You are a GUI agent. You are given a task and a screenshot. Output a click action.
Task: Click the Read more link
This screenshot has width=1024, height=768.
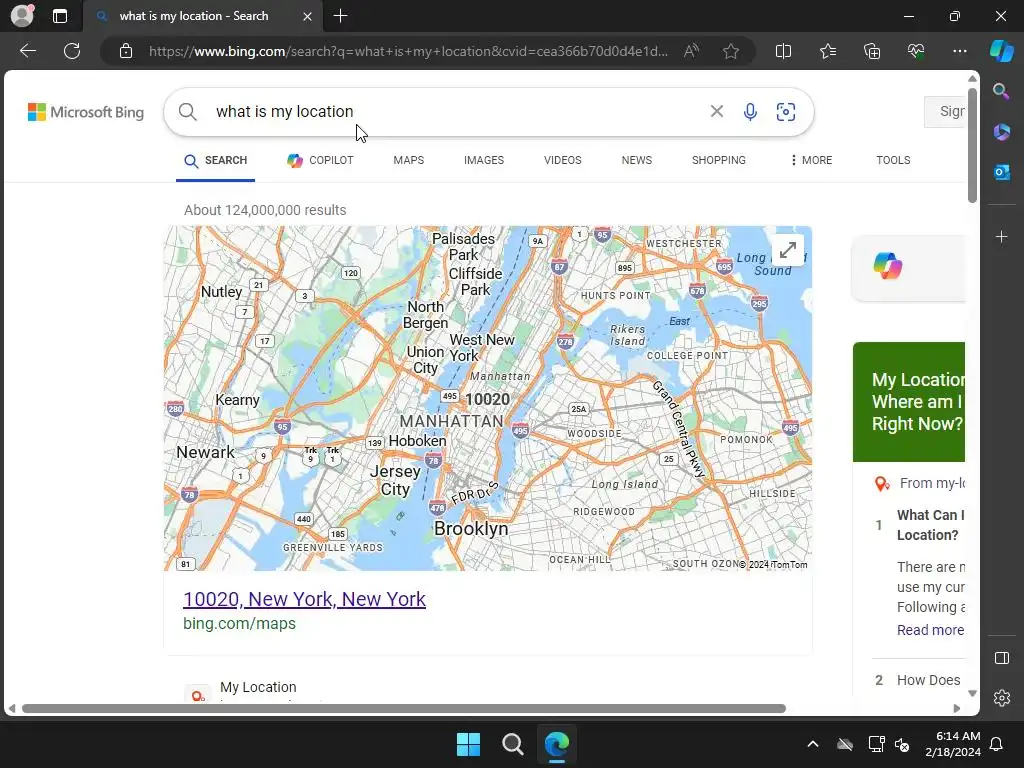[x=930, y=630]
